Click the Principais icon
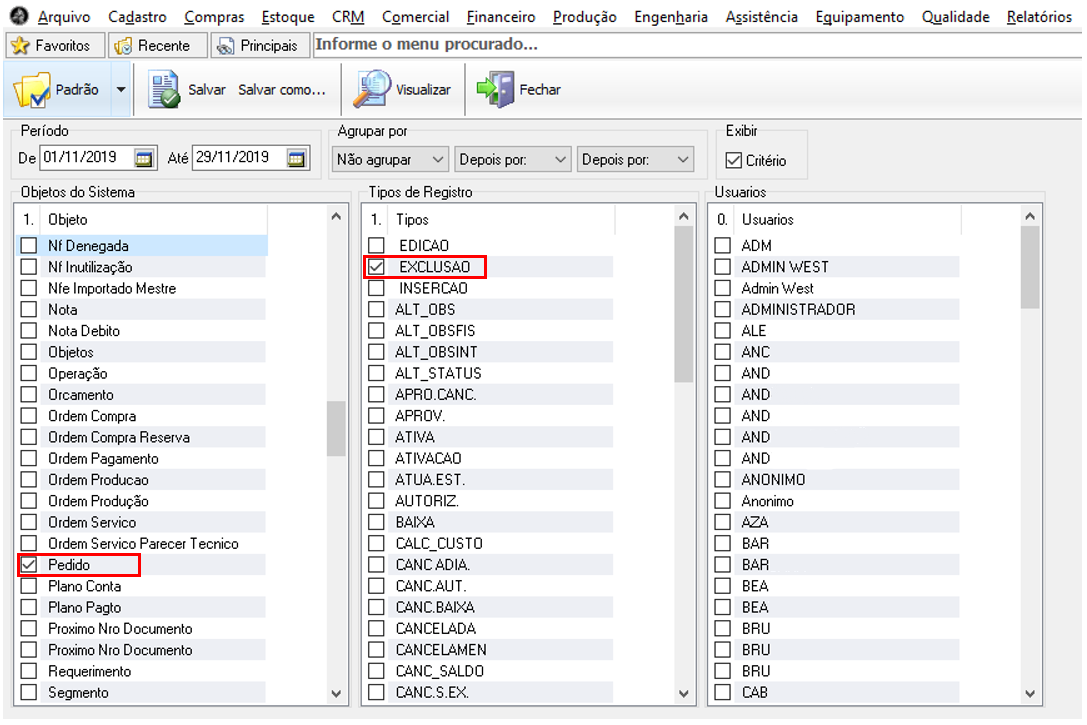This screenshot has width=1087, height=725. (x=225, y=46)
